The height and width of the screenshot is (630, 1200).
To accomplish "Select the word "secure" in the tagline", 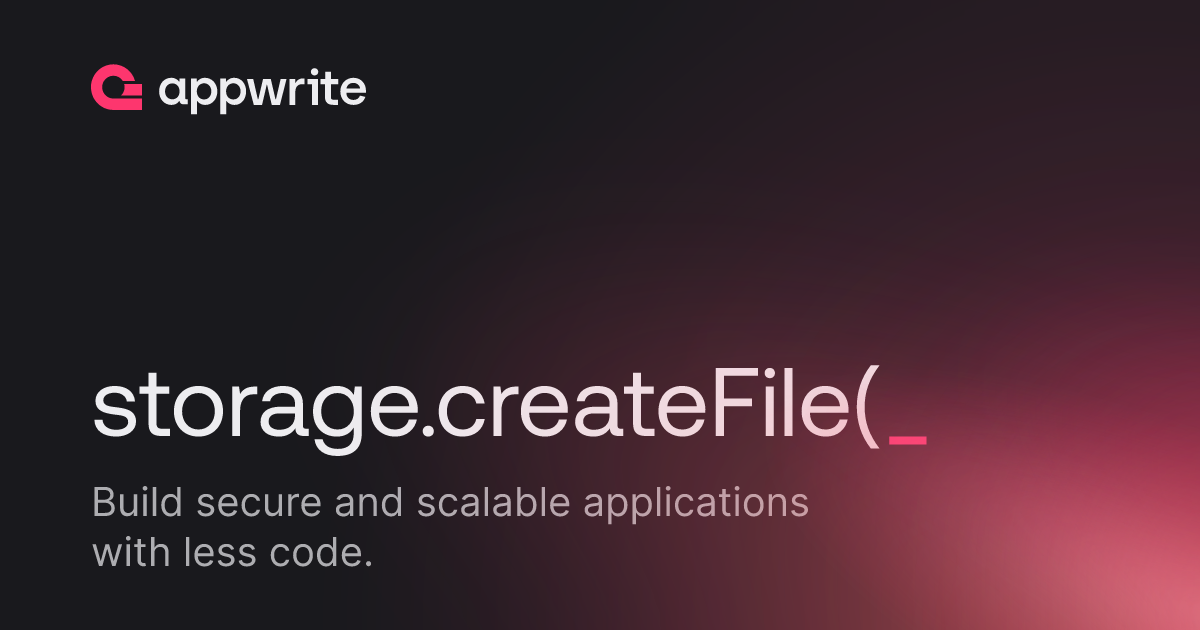I will pyautogui.click(x=257, y=502).
